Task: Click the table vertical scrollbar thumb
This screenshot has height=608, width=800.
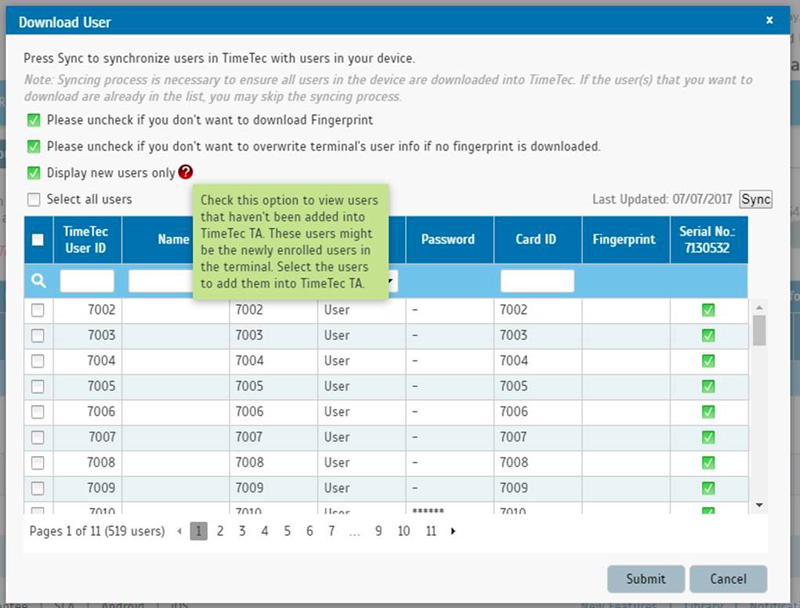Action: 759,330
